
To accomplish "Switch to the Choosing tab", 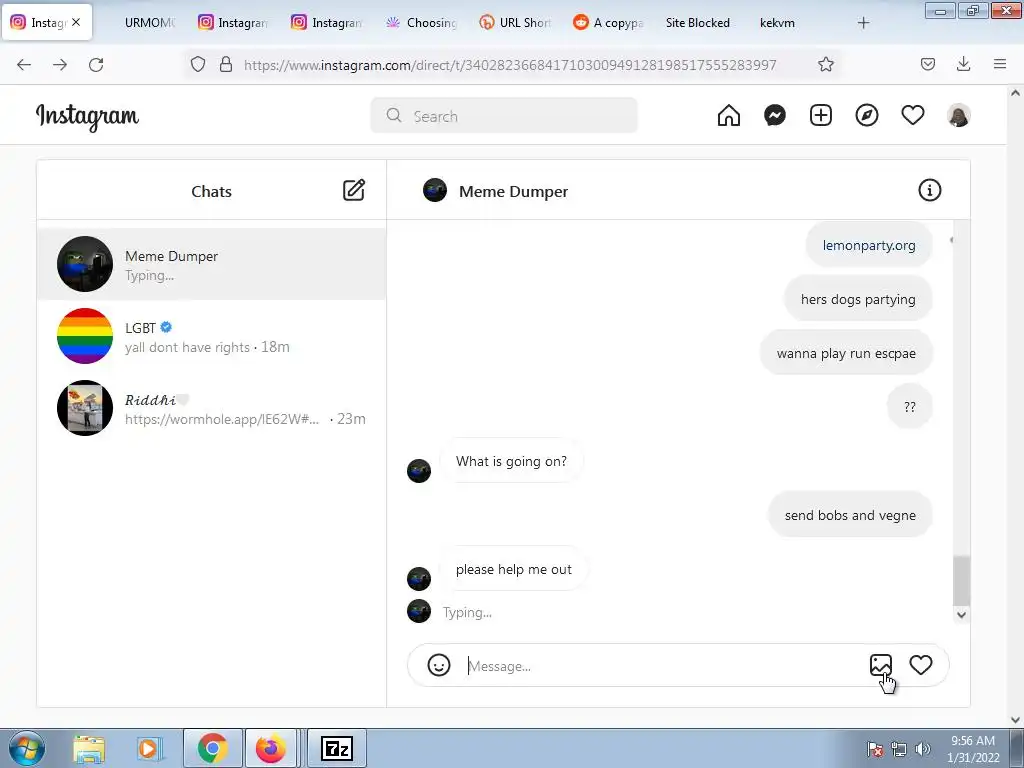I will pos(422,22).
